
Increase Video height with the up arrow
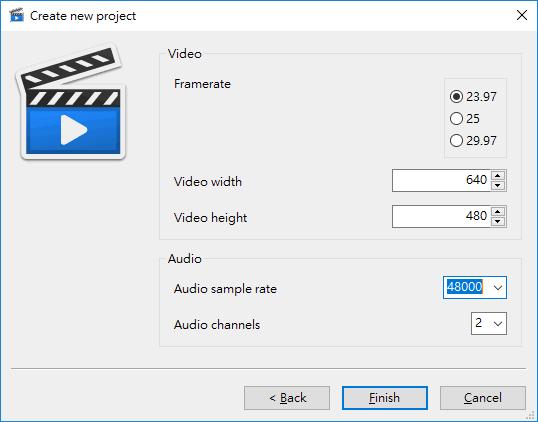[498, 212]
